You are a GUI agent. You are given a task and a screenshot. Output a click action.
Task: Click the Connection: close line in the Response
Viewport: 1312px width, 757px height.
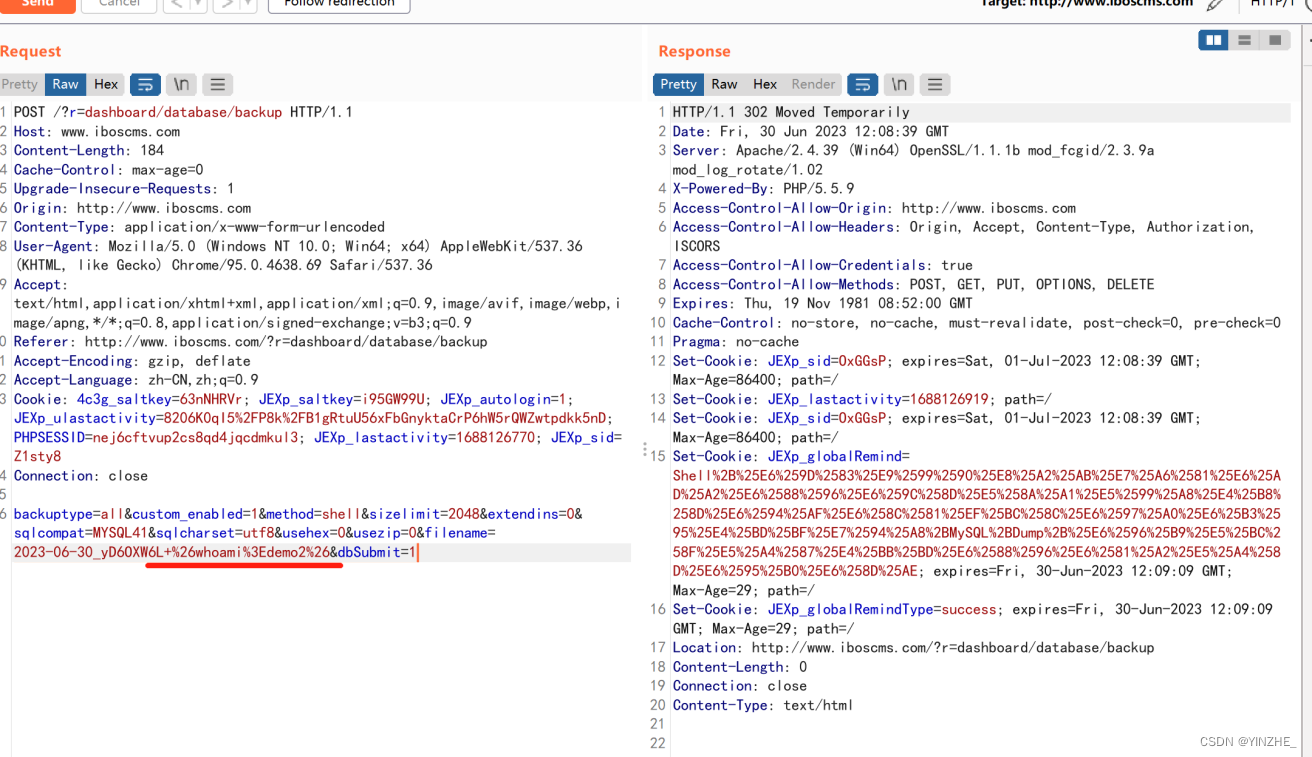coord(740,686)
